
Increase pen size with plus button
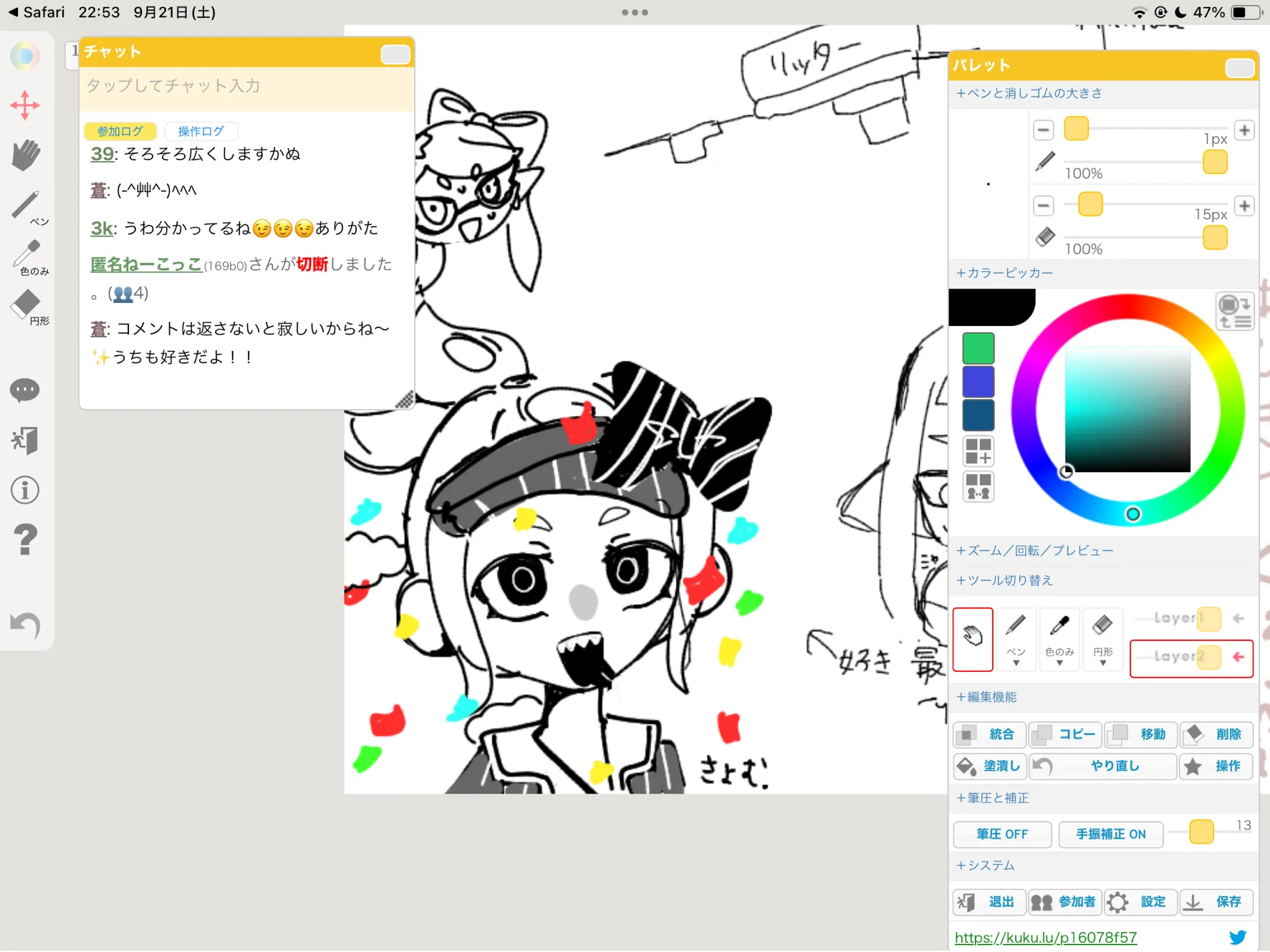tap(1245, 130)
